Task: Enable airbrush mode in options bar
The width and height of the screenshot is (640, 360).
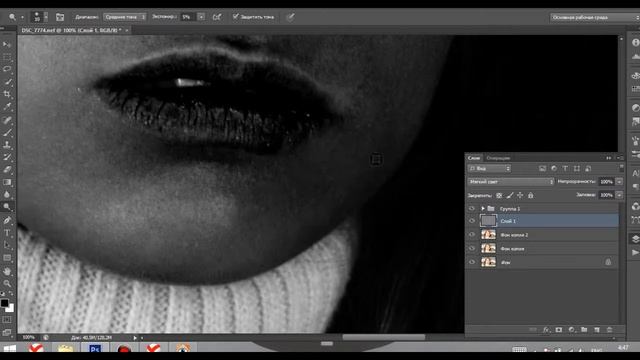Action: pos(217,17)
